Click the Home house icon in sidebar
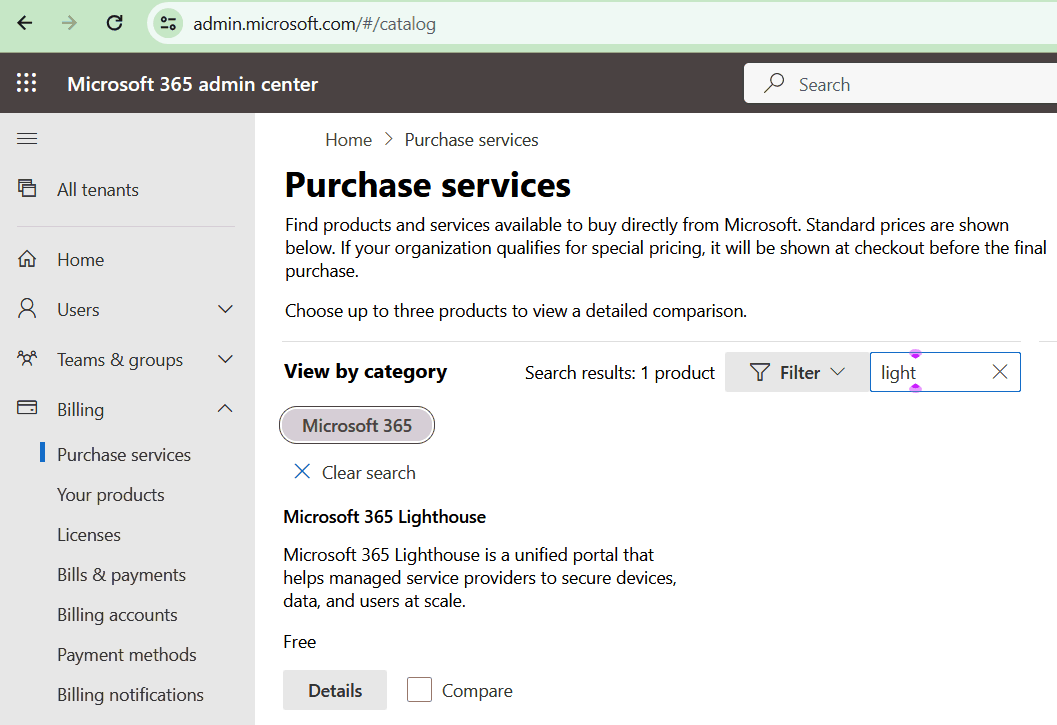The width and height of the screenshot is (1057, 725). click(27, 259)
